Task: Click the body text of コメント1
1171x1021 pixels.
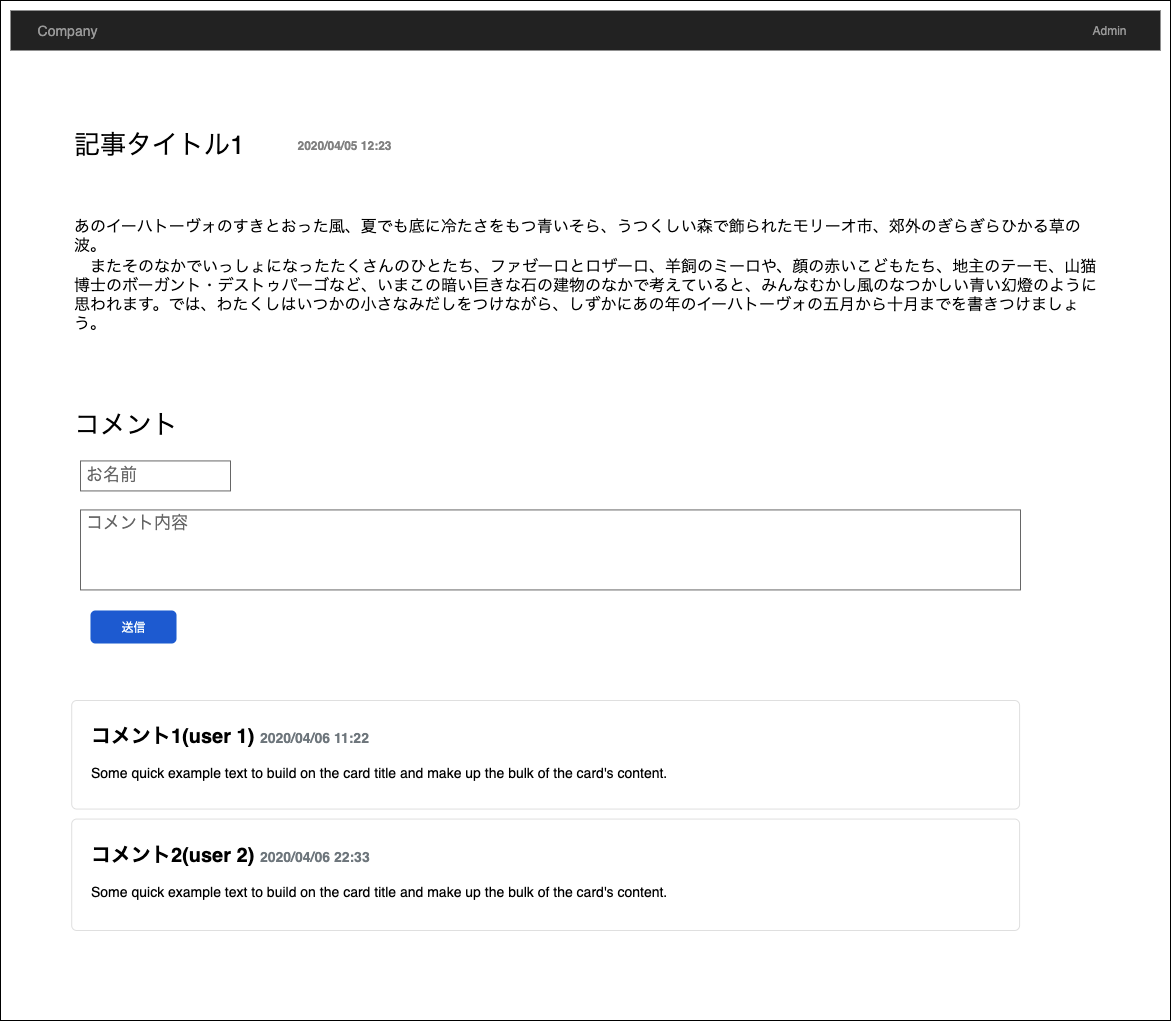Action: click(x=379, y=773)
